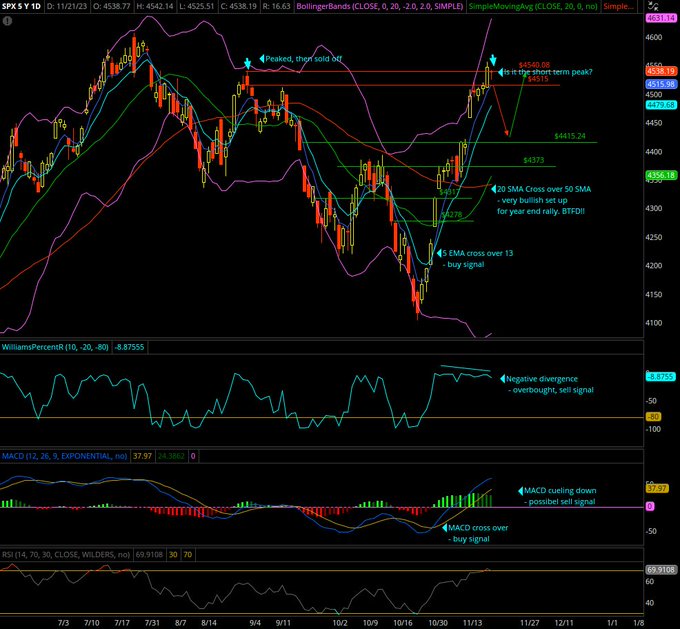680x629 pixels.
Task: Click the magenta 0 MACD axis bubble
Action: tap(650, 506)
